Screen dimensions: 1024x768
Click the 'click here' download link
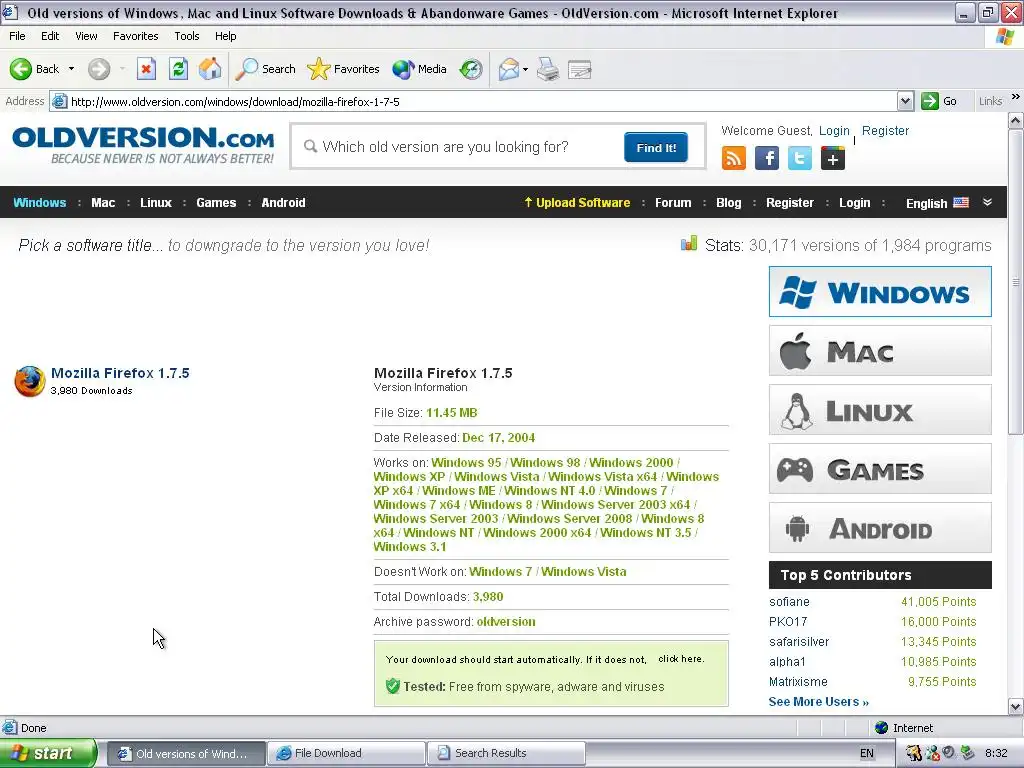click(x=680, y=659)
